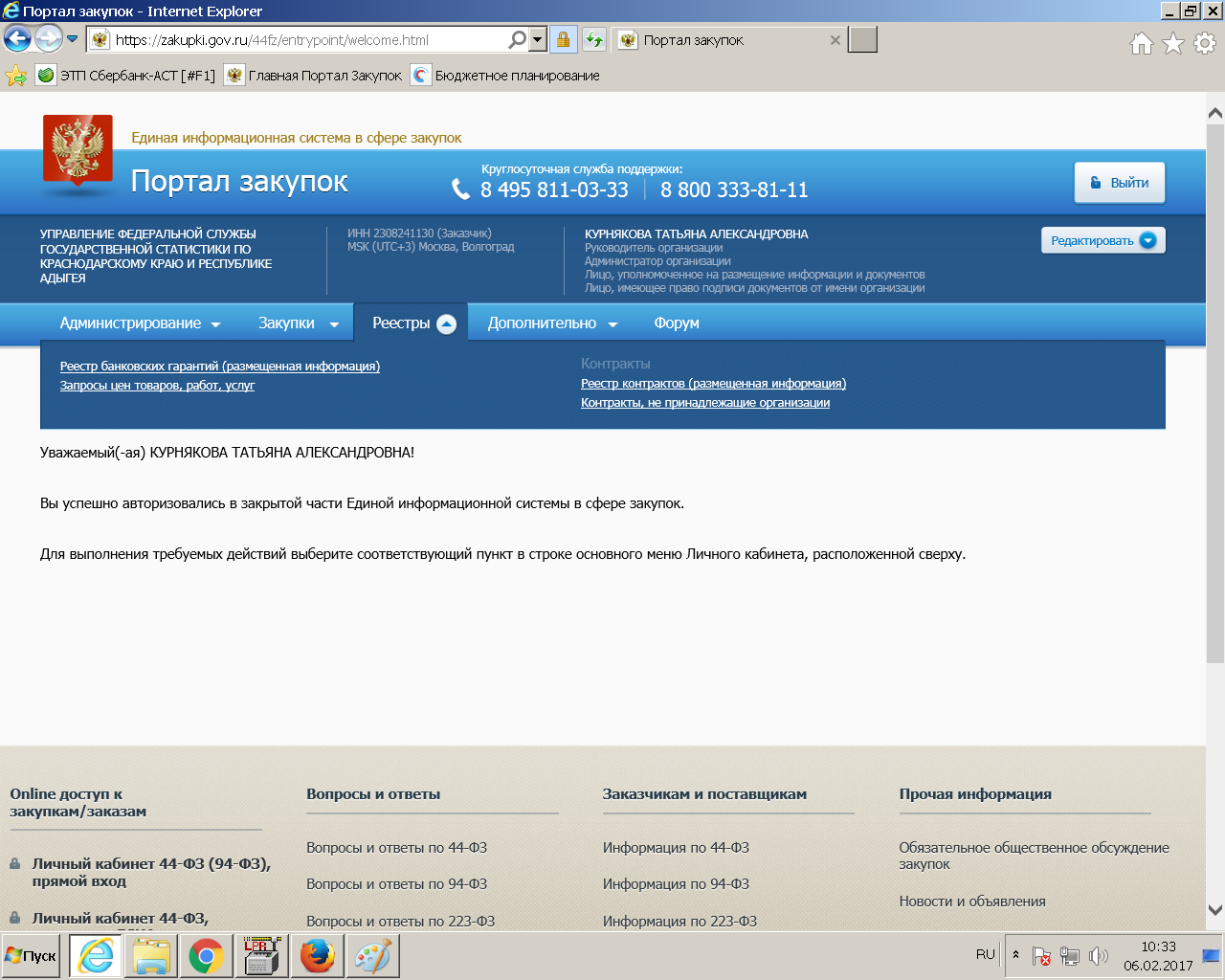Launch Firefox from the taskbar

pos(317,955)
